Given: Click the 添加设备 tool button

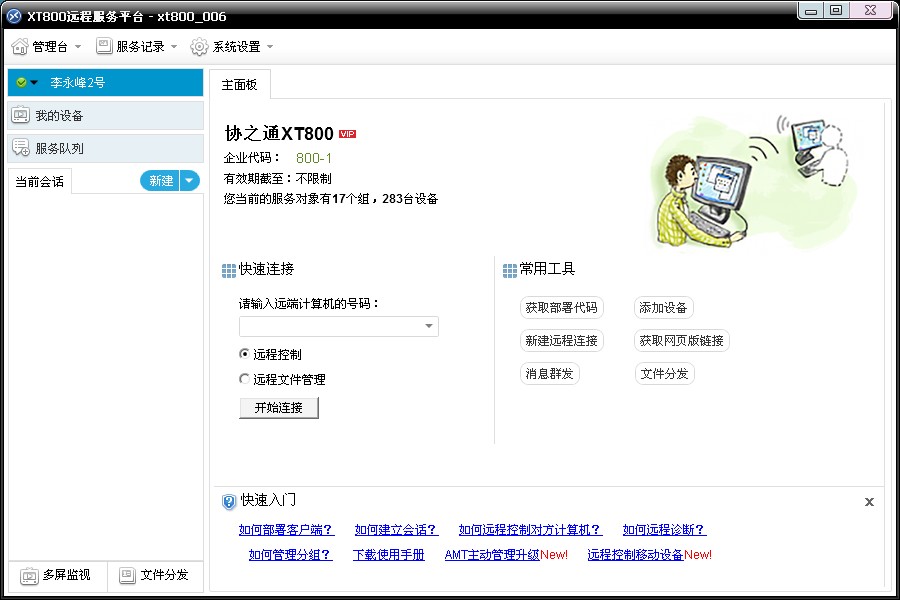Looking at the screenshot, I should [x=663, y=308].
